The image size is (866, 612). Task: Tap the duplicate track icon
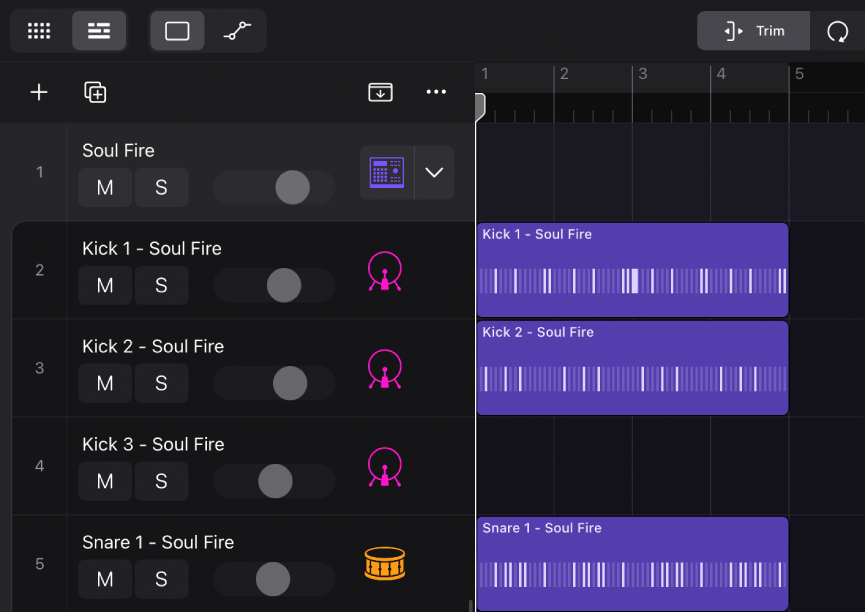pyautogui.click(x=95, y=92)
